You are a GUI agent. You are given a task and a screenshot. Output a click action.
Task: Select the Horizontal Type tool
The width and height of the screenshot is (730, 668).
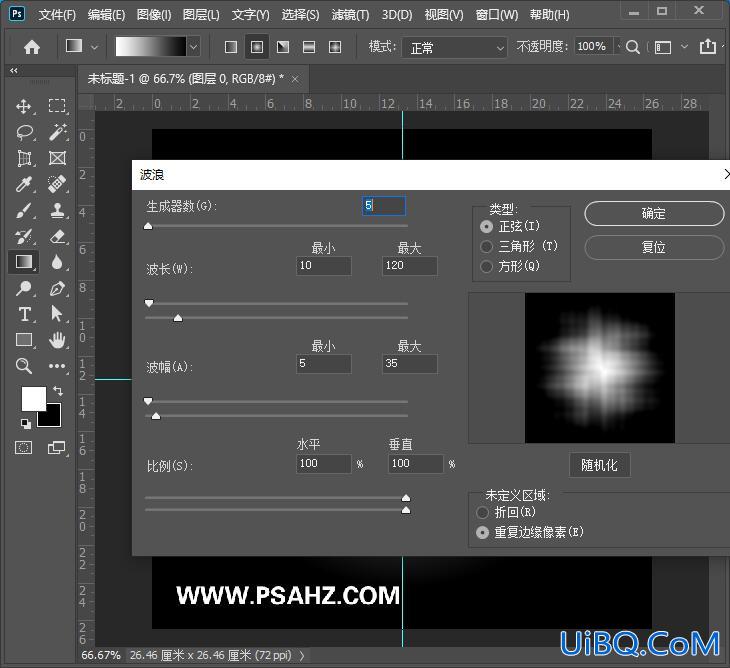point(24,314)
